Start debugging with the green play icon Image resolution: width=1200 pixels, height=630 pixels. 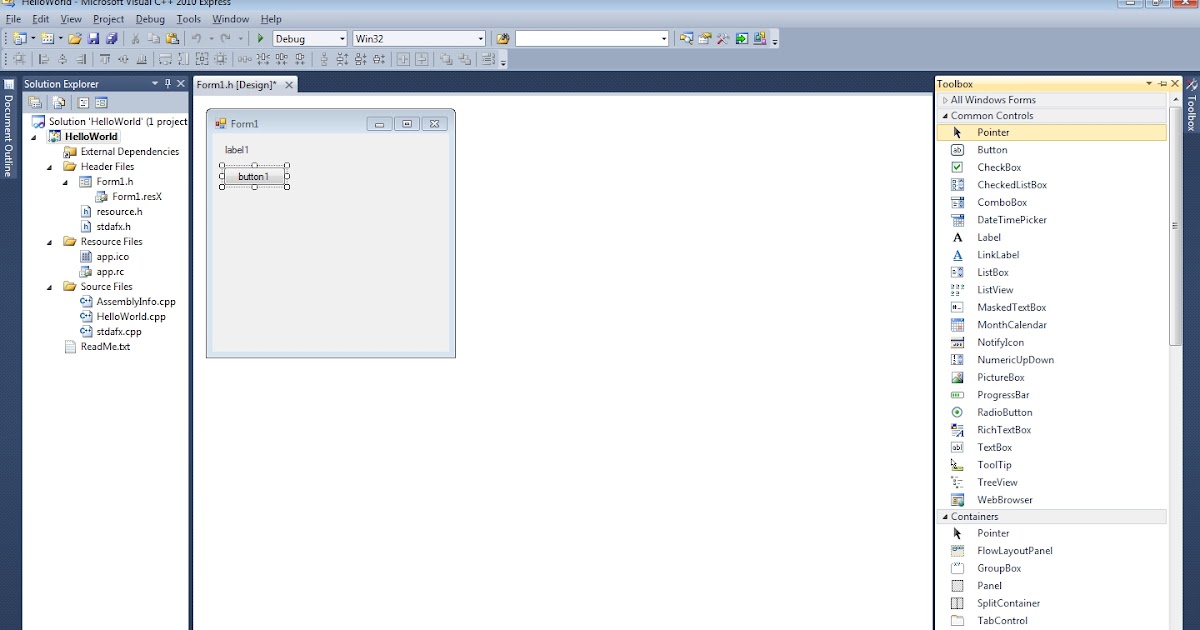pos(260,38)
